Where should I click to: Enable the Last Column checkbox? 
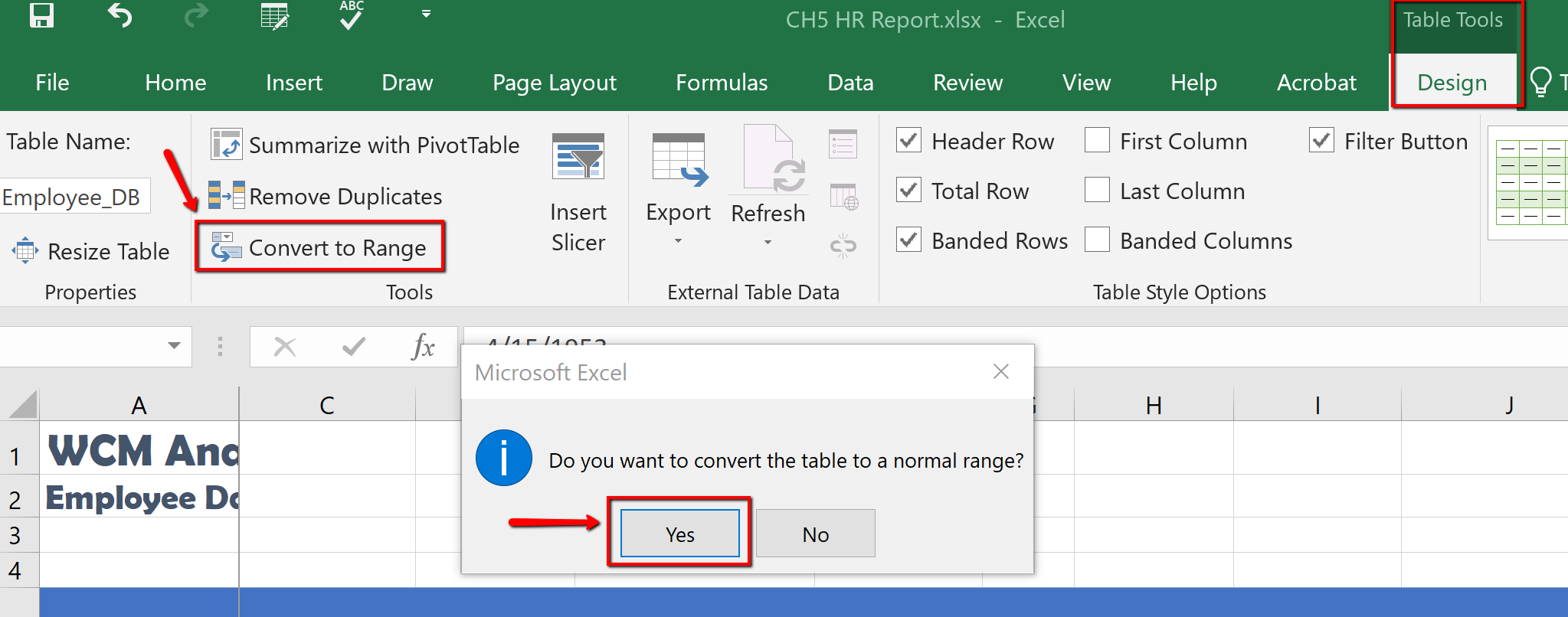(1097, 190)
